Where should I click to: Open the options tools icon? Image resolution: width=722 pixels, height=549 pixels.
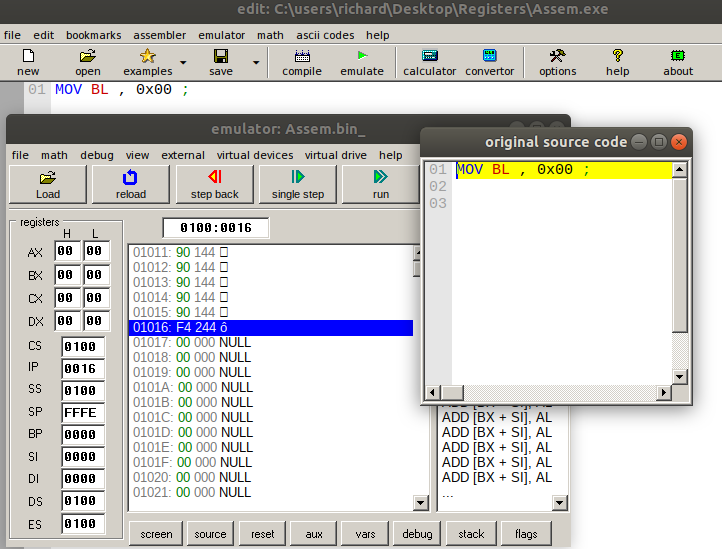pyautogui.click(x=557, y=57)
